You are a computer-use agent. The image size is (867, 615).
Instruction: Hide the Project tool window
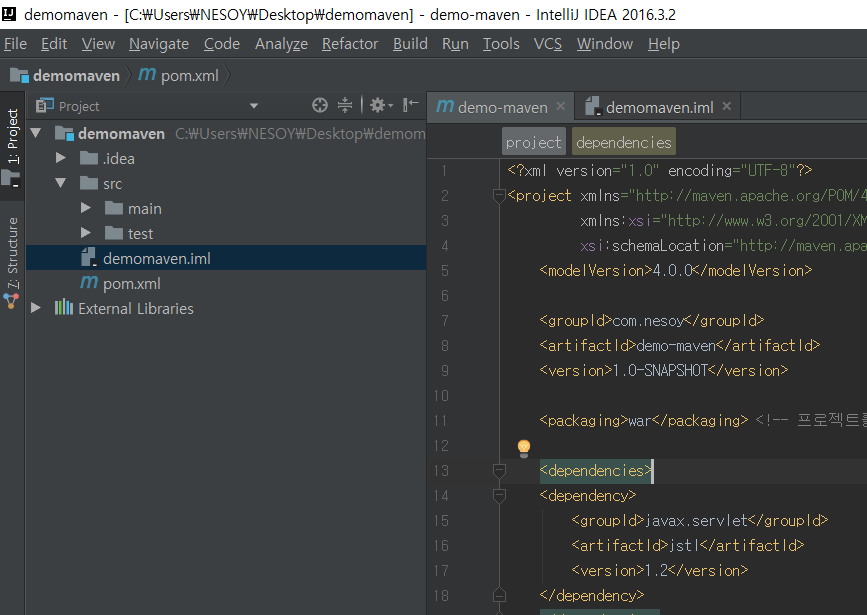click(410, 105)
